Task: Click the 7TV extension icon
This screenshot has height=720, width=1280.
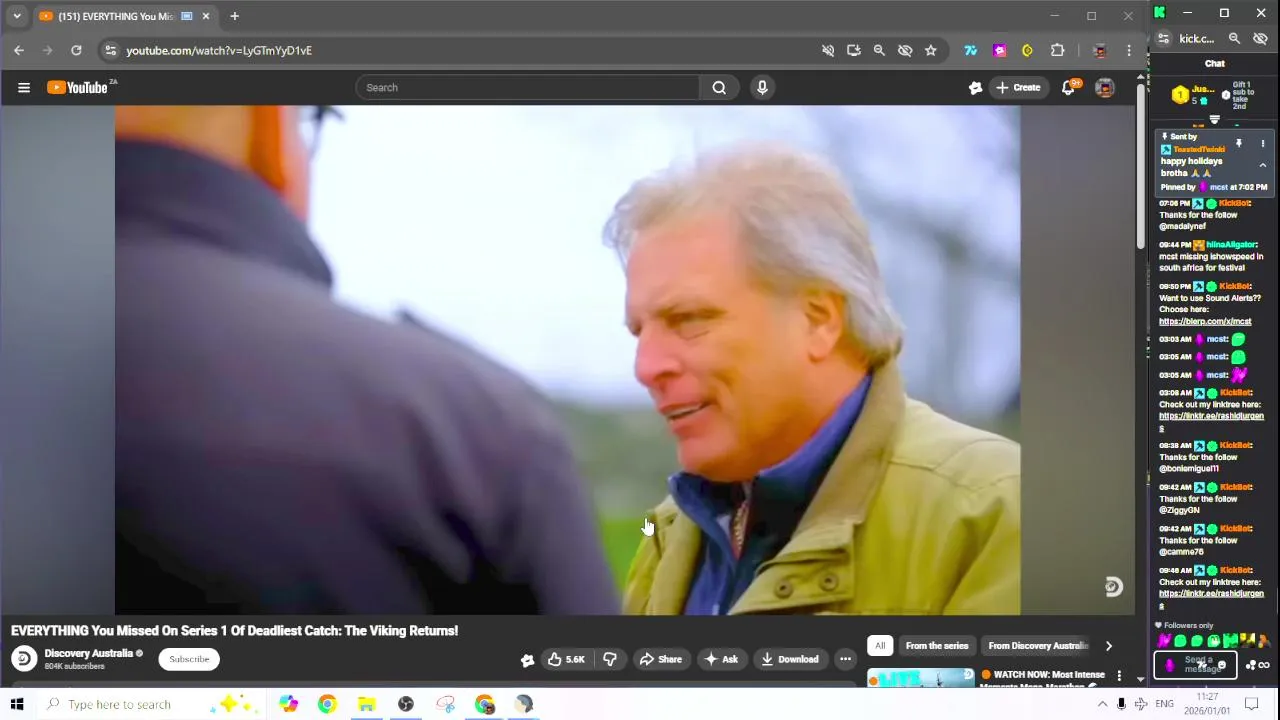Action: [x=970, y=50]
